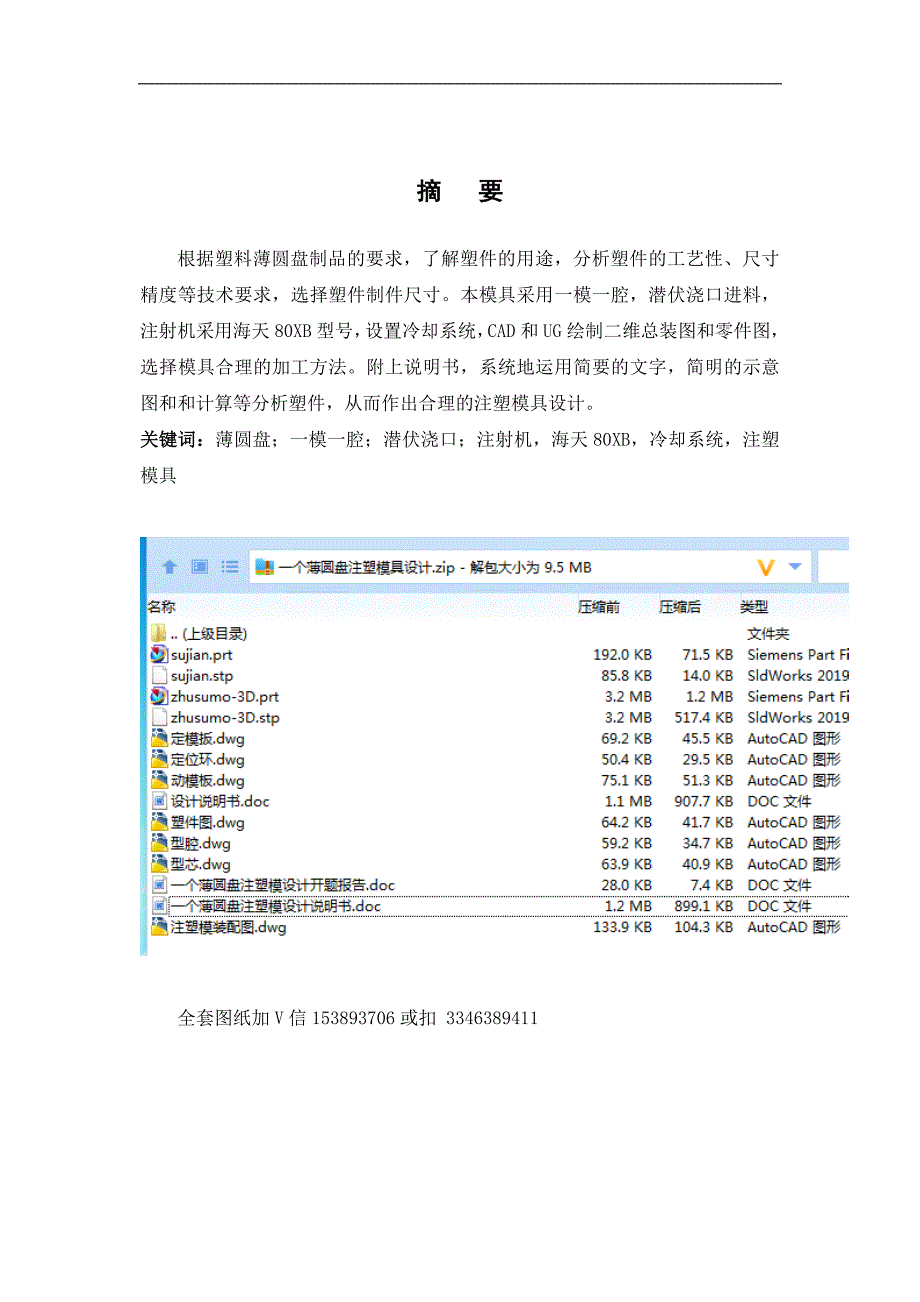920x1302 pixels.
Task: Click DWG icon of 型芯.dwg
Action: point(158,865)
